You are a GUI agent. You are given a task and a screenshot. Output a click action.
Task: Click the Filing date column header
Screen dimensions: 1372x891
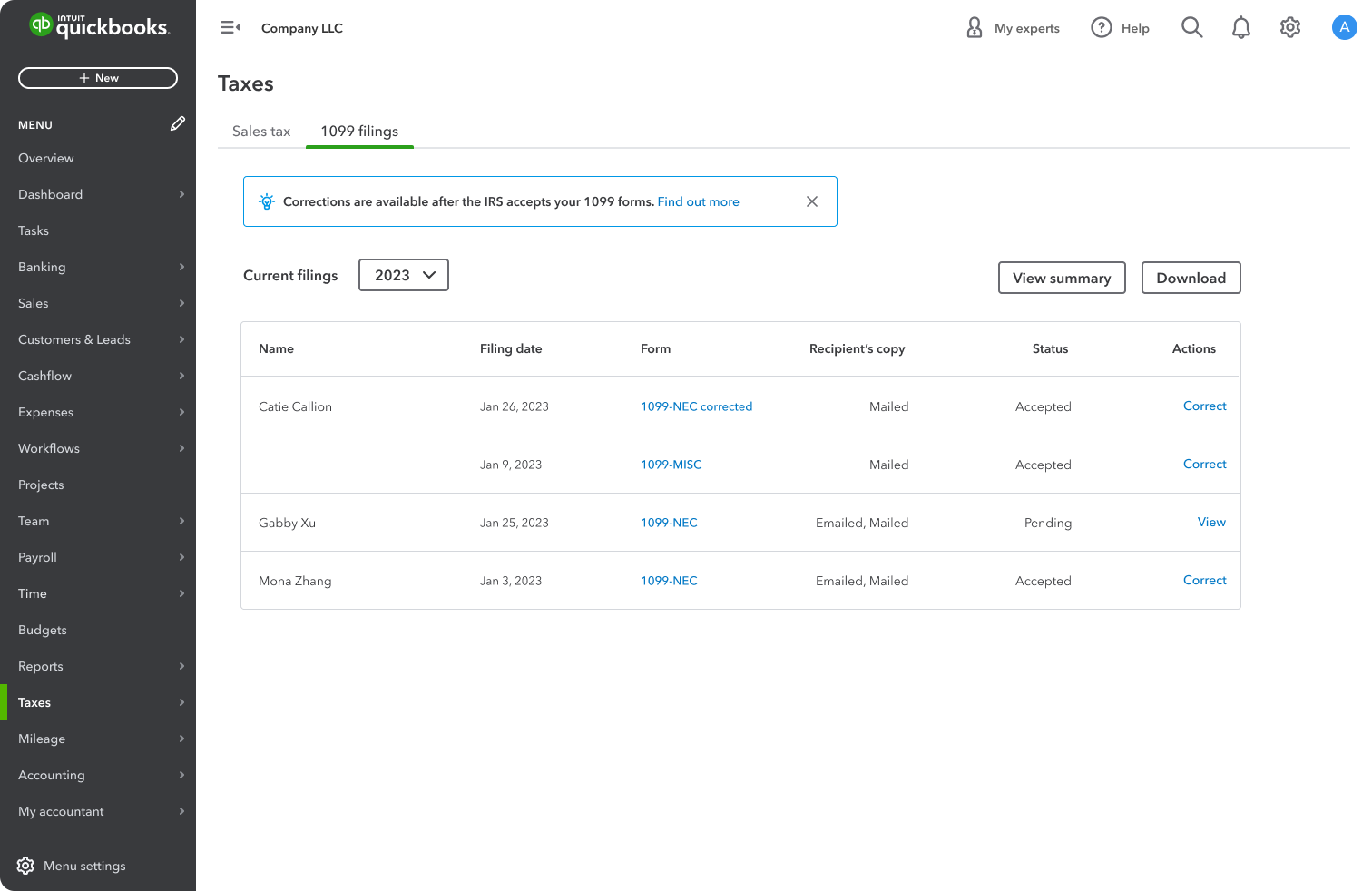click(511, 348)
